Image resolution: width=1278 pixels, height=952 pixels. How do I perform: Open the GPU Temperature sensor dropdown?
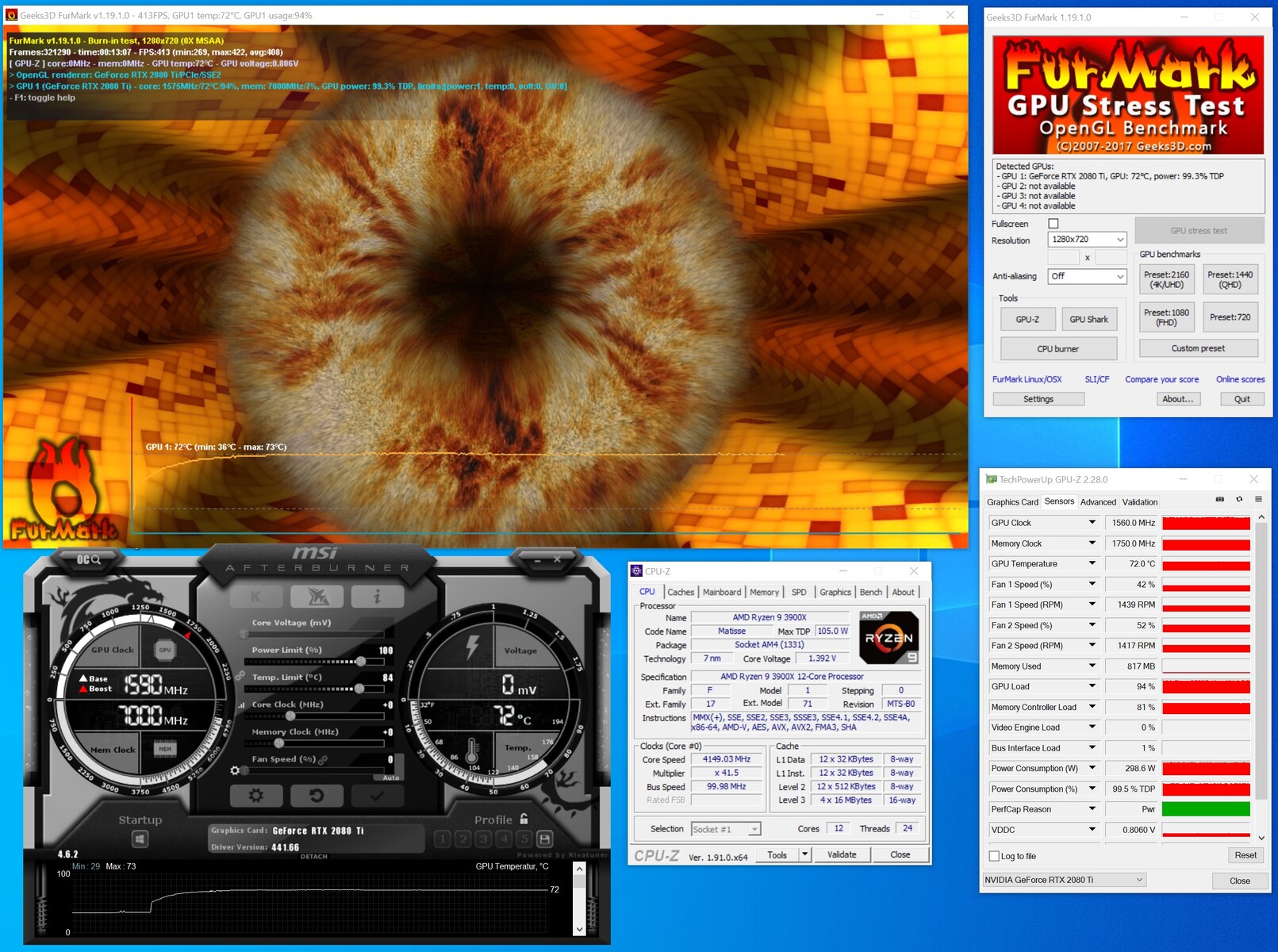(x=1092, y=564)
